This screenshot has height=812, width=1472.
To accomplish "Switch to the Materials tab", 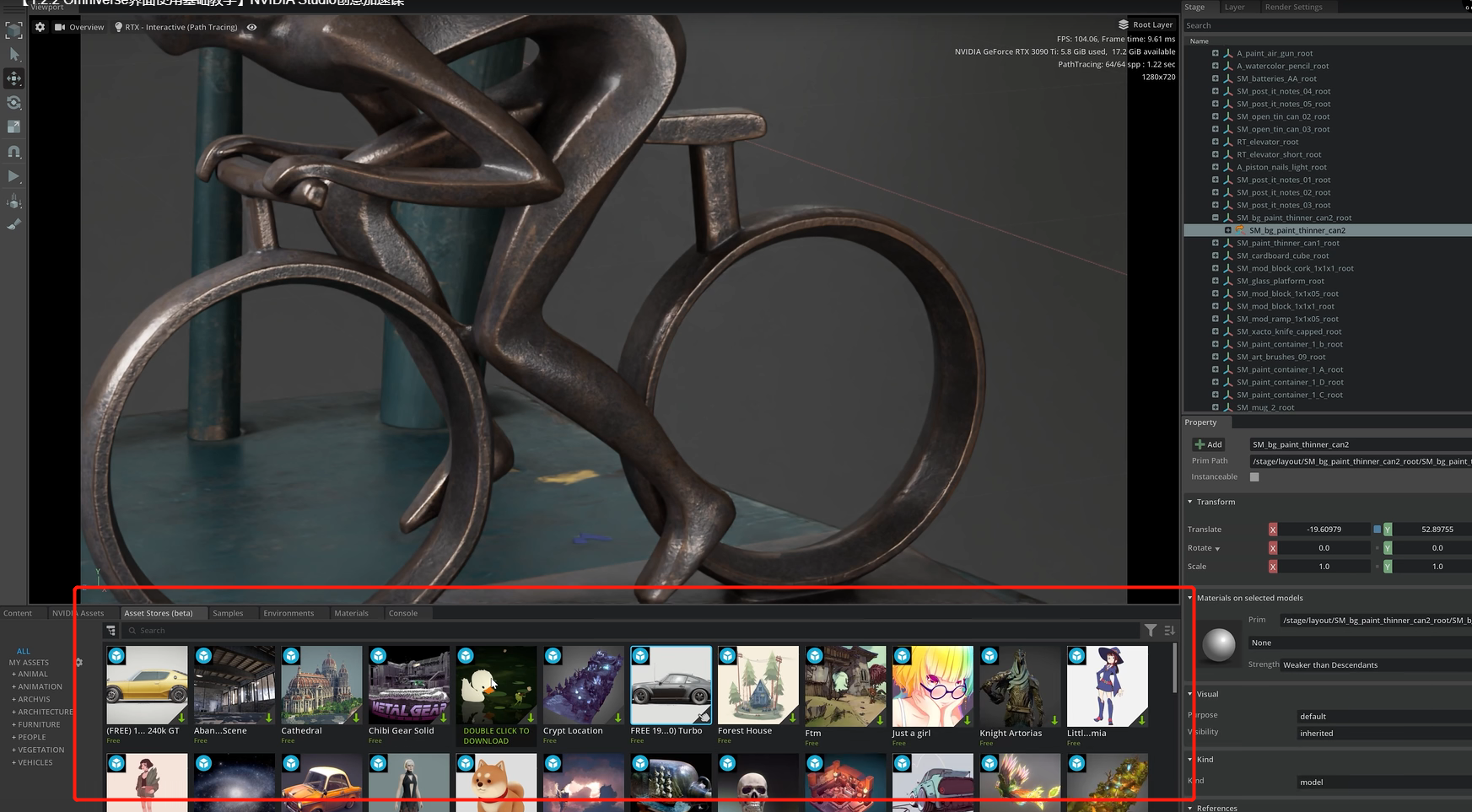I will [x=351, y=613].
